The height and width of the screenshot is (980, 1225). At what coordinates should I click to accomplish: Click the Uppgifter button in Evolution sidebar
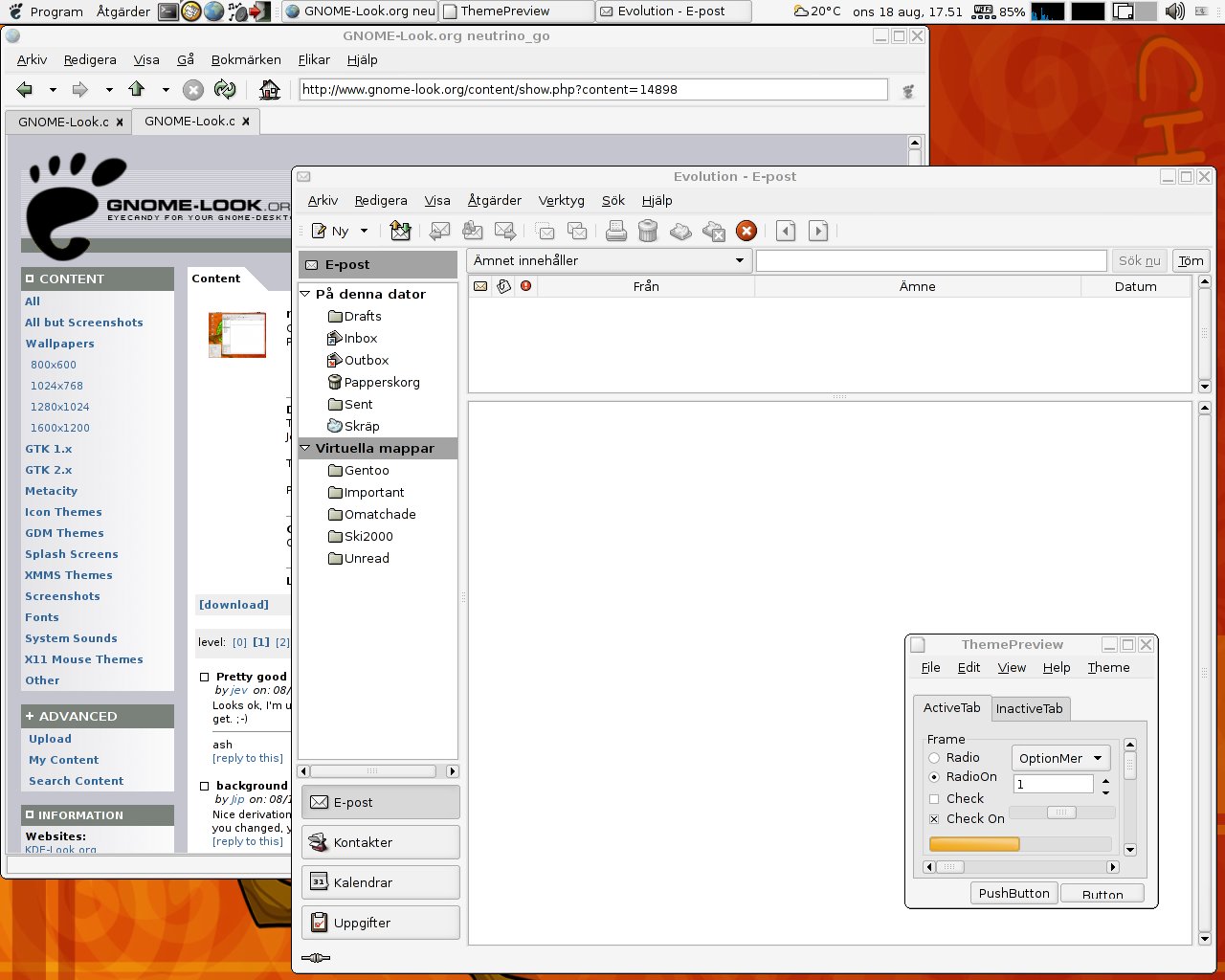tap(381, 923)
